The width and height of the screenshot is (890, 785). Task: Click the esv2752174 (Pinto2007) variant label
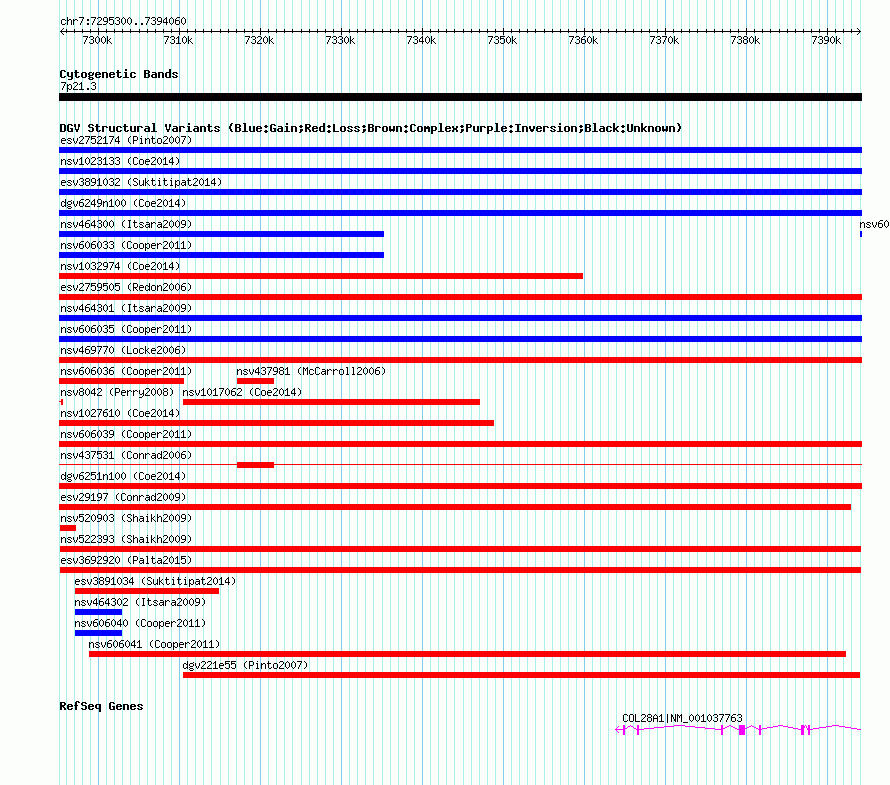coord(126,140)
